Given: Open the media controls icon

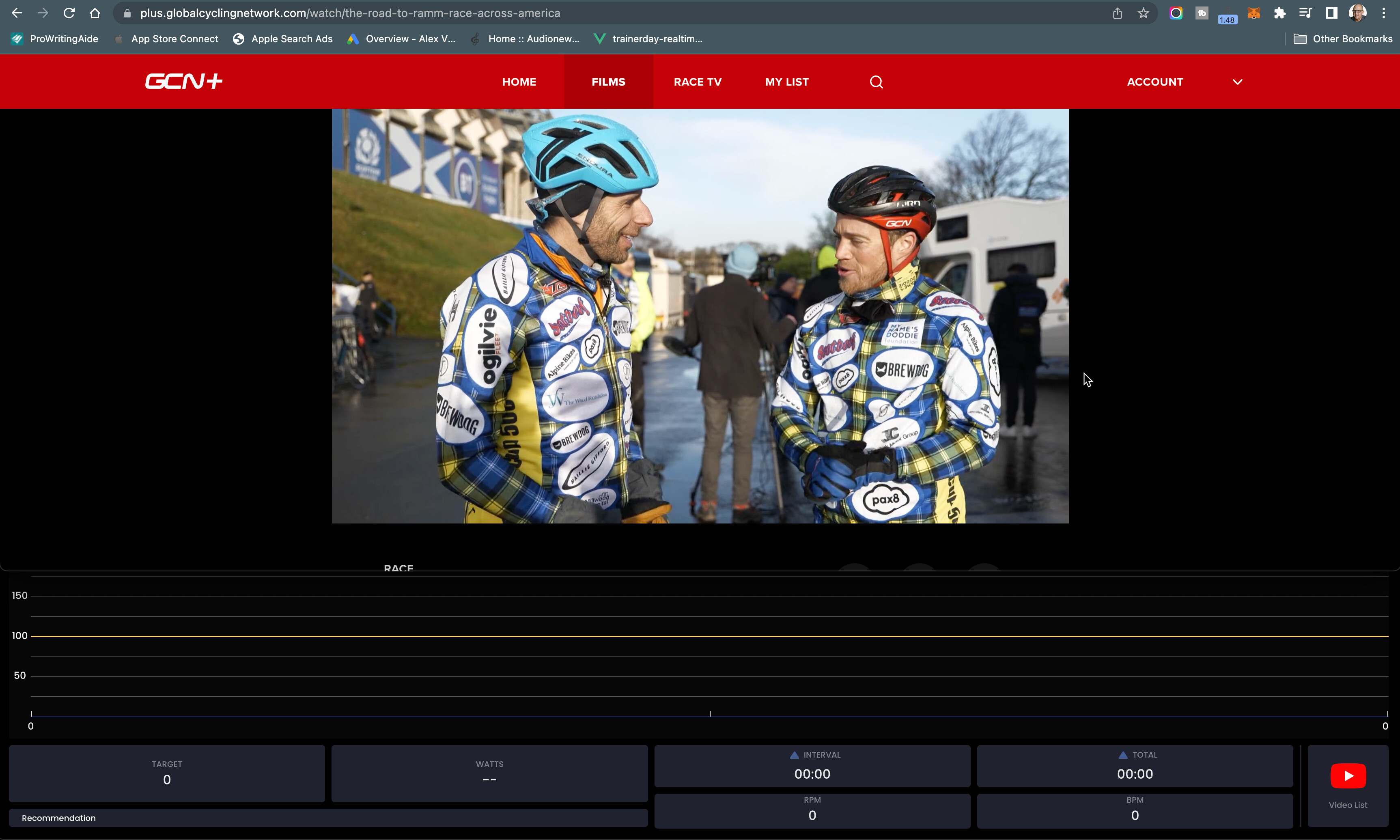Looking at the screenshot, I should tap(1305, 13).
